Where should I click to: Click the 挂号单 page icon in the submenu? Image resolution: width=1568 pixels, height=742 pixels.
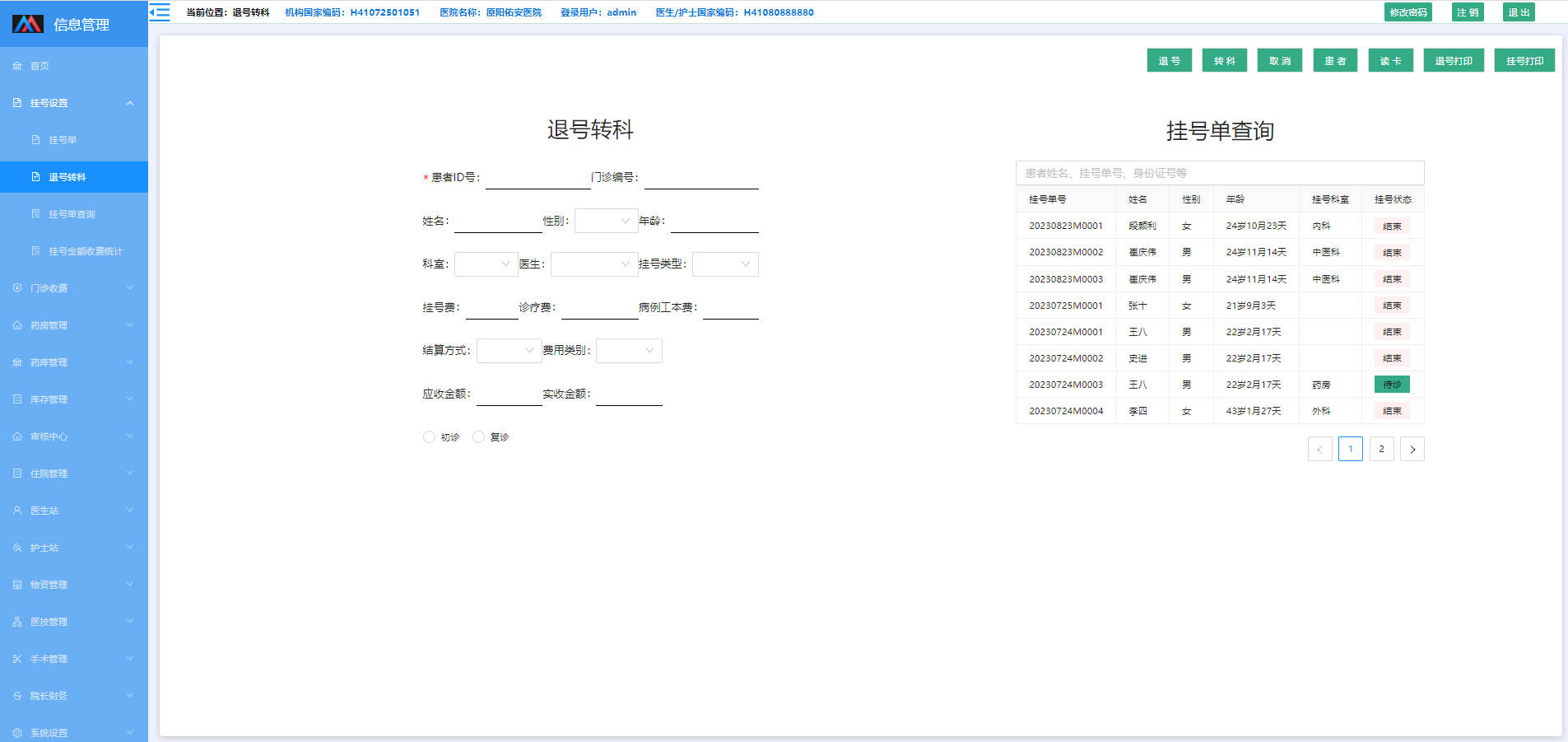(x=35, y=140)
